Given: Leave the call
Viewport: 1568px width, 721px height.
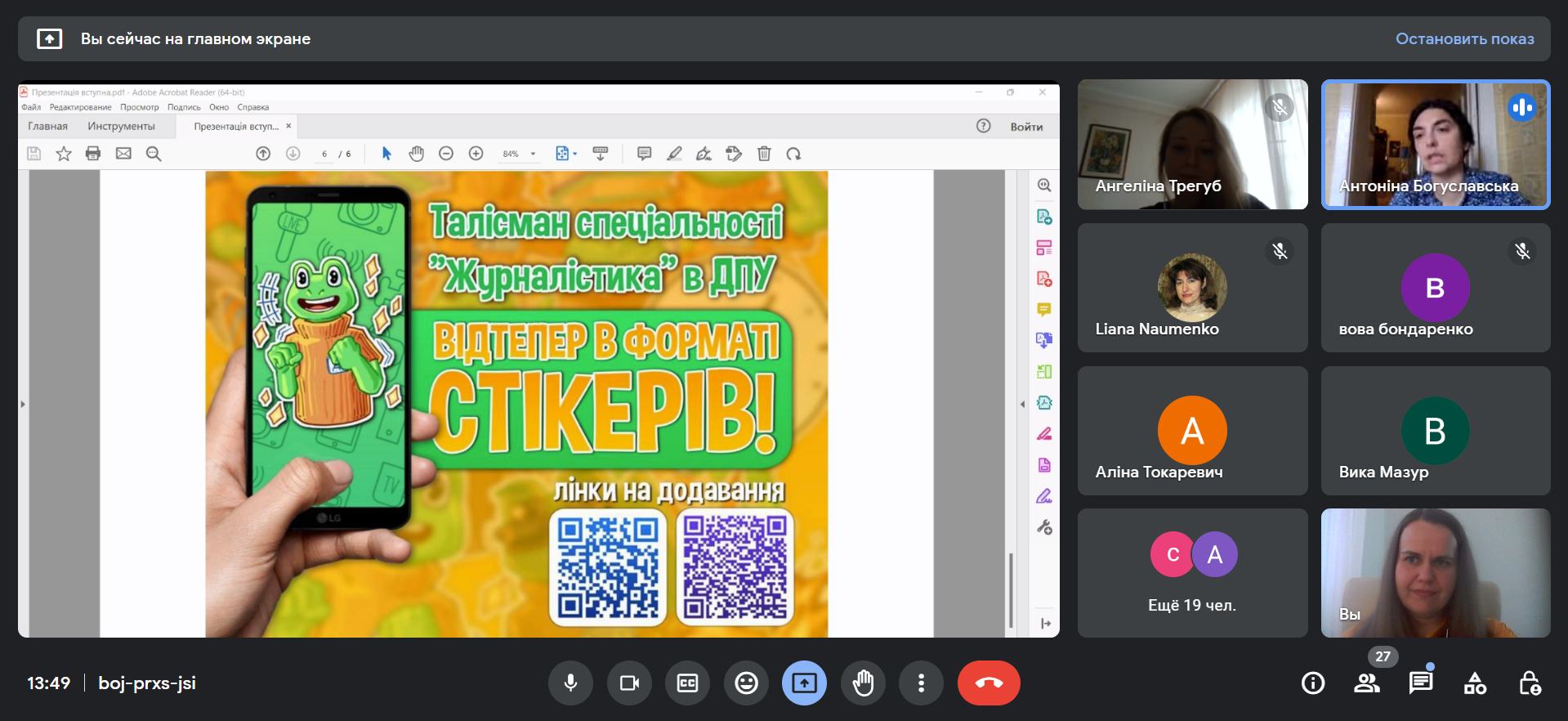Looking at the screenshot, I should coord(989,683).
